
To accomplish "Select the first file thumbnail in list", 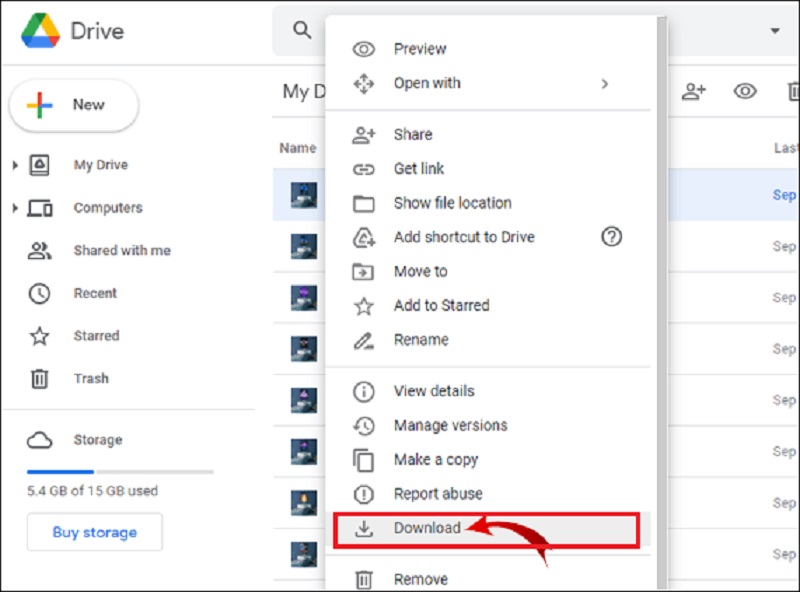I will click(304, 194).
